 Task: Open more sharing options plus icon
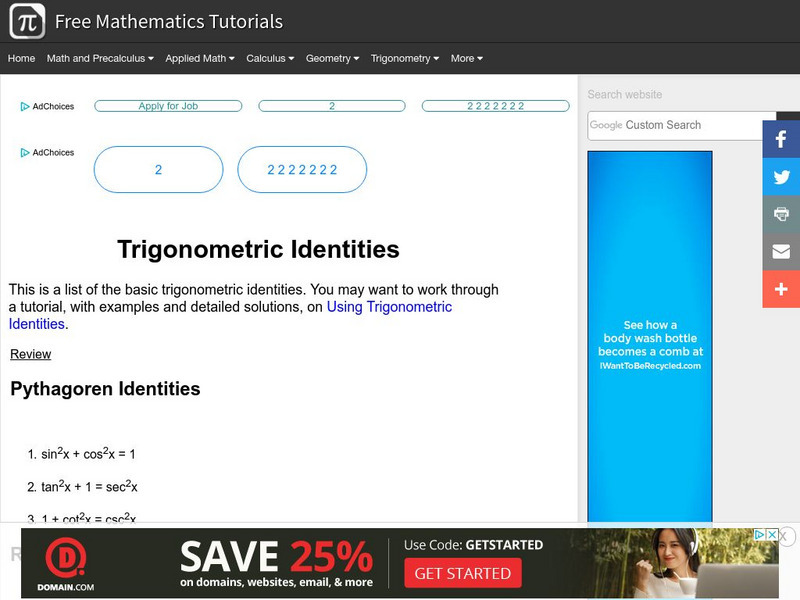(x=781, y=289)
